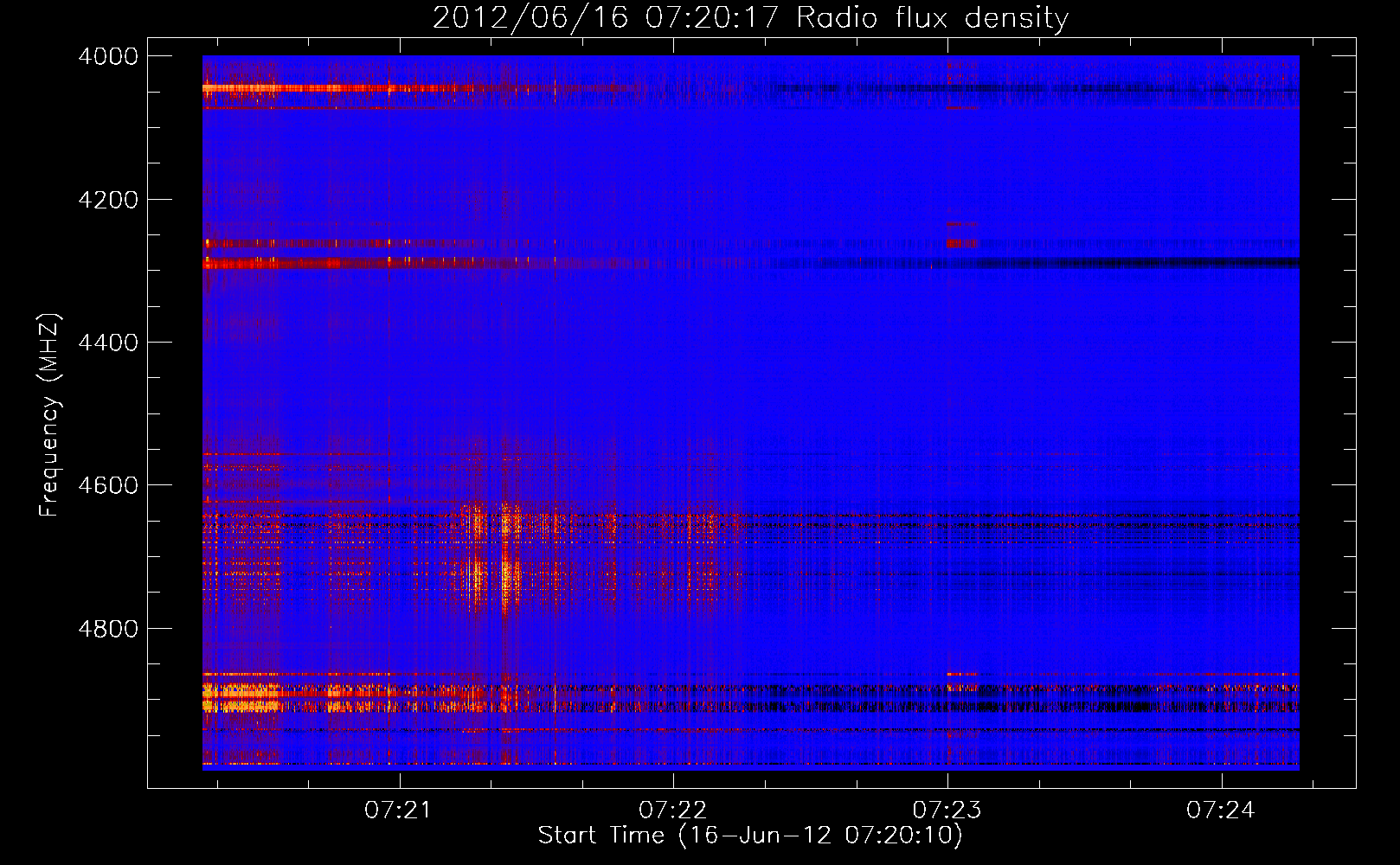Select the 4400 frequency axis label
This screenshot has height=865, width=1400.
coord(108,343)
